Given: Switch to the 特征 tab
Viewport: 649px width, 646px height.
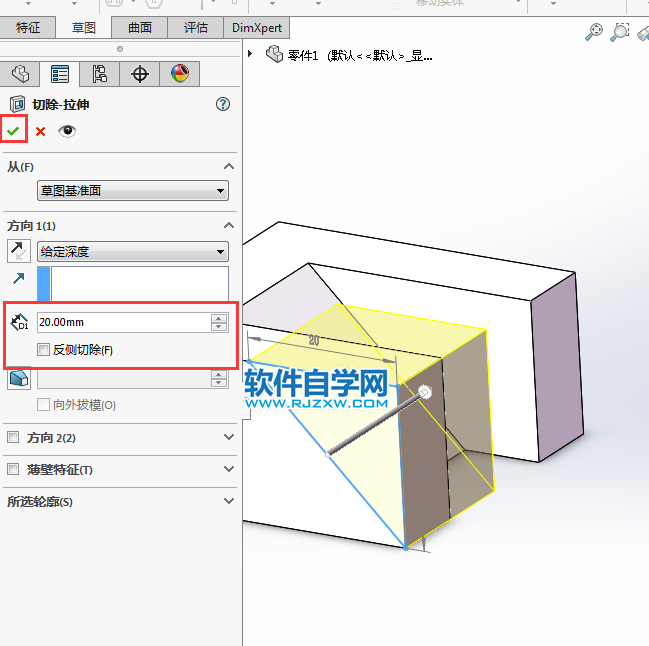Looking at the screenshot, I should point(28,28).
